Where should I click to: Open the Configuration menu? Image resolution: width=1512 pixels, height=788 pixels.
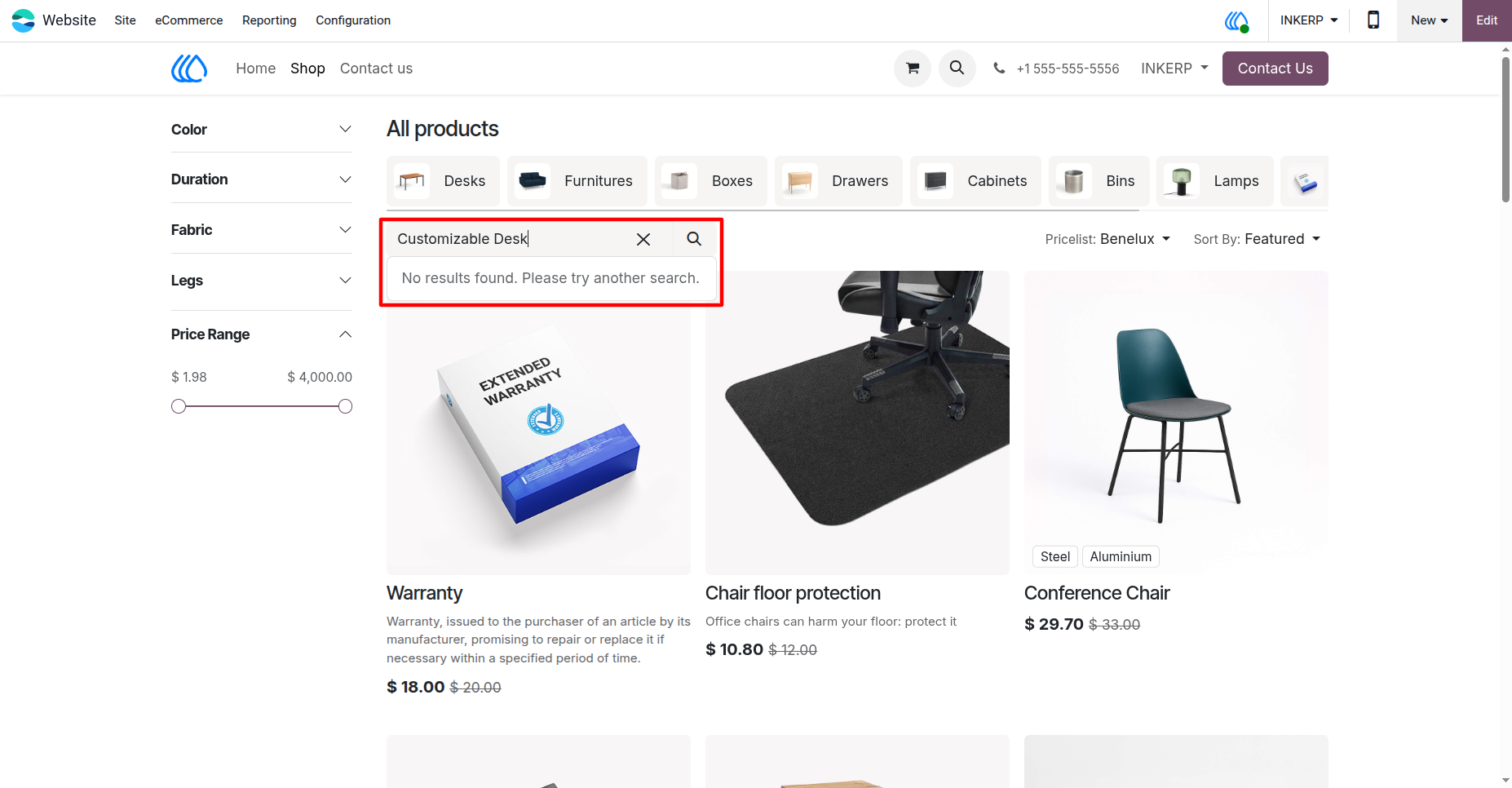pos(353,20)
